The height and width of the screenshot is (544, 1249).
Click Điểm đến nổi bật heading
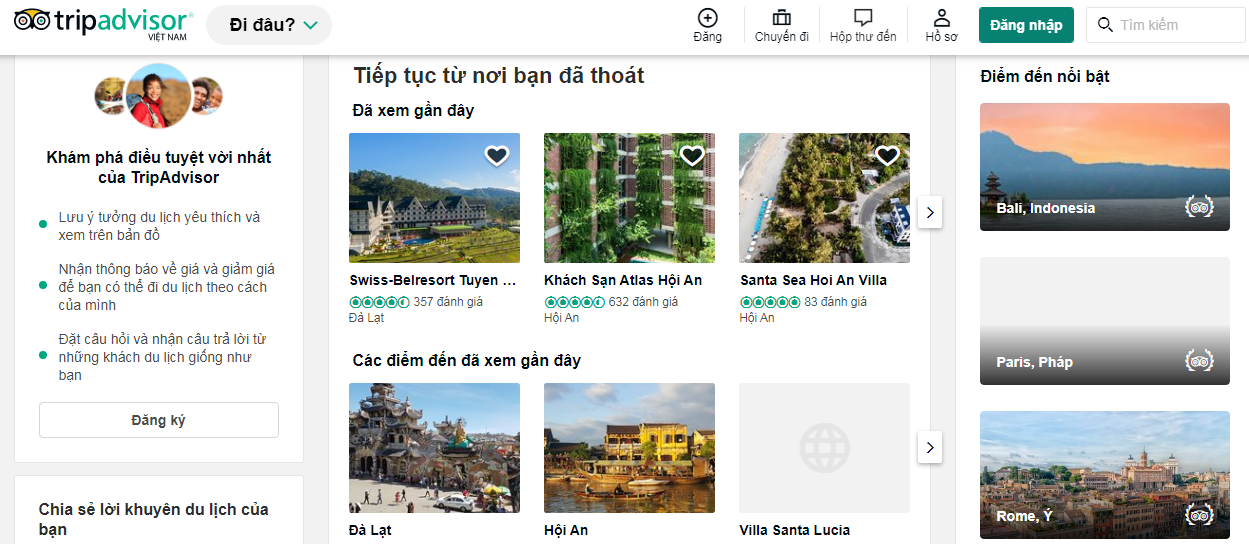tap(1045, 76)
